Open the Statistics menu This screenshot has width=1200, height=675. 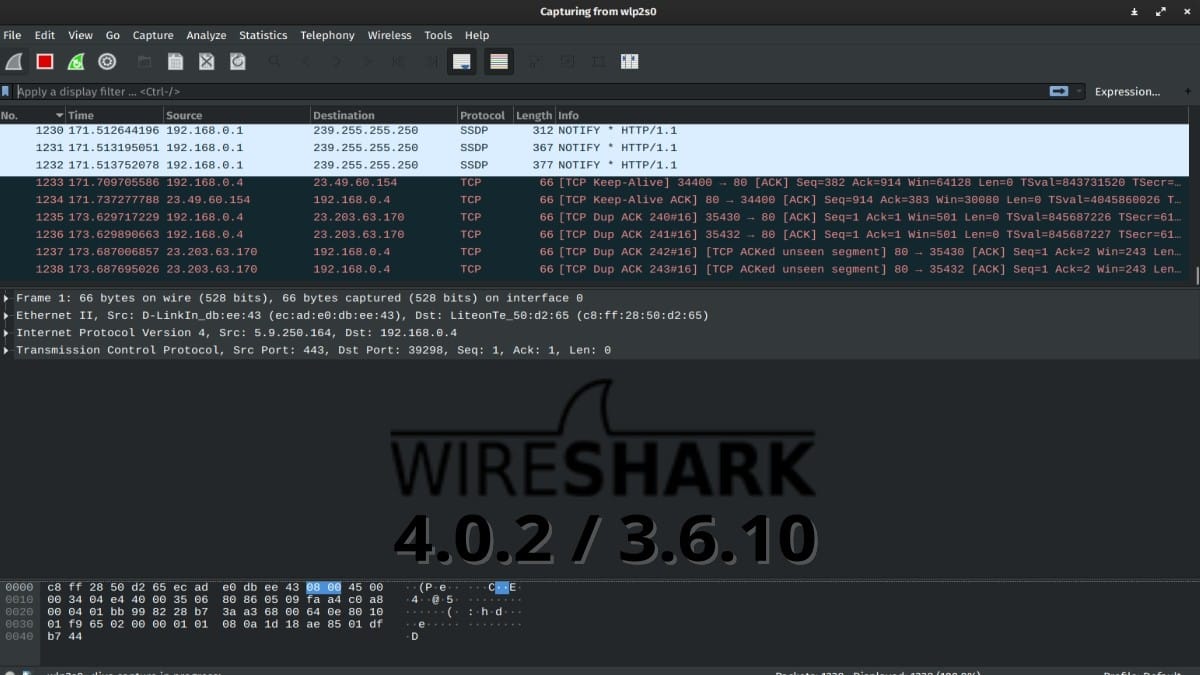click(263, 35)
